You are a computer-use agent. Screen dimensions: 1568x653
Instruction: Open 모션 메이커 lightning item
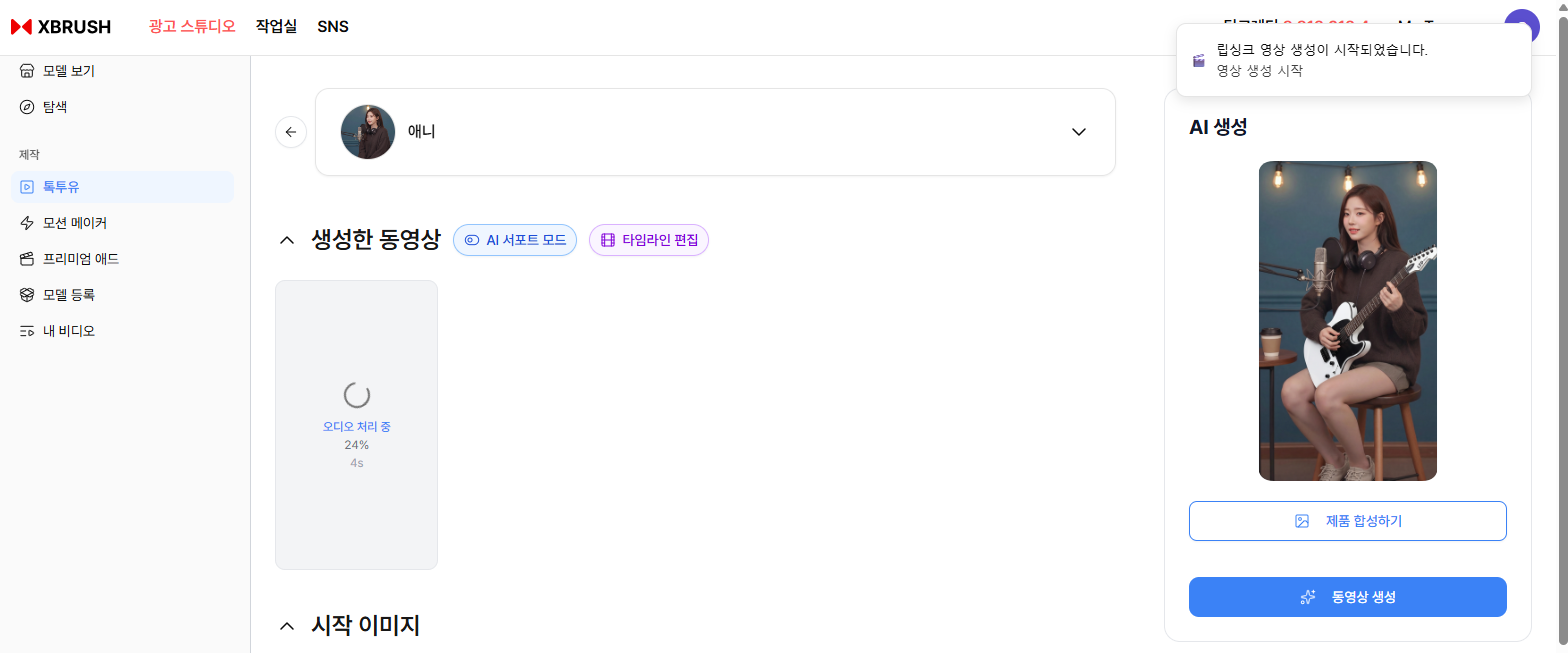point(74,223)
